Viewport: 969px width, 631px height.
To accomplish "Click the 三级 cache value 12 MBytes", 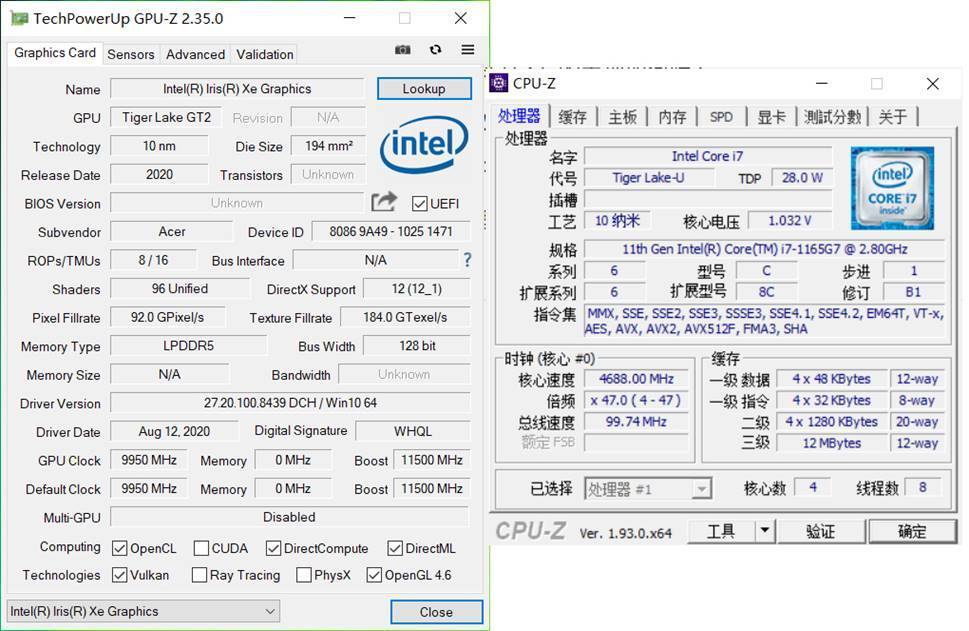I will 832,443.
